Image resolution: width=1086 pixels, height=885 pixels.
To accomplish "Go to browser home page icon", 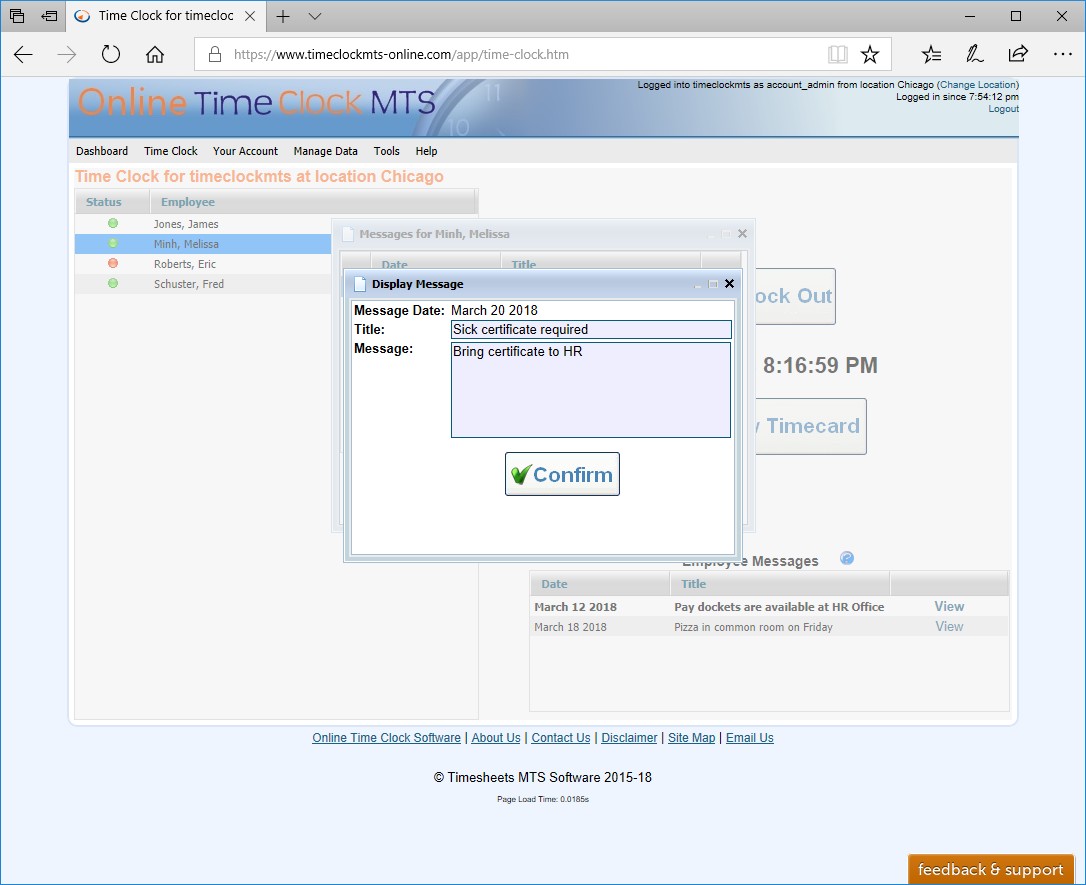I will click(155, 55).
